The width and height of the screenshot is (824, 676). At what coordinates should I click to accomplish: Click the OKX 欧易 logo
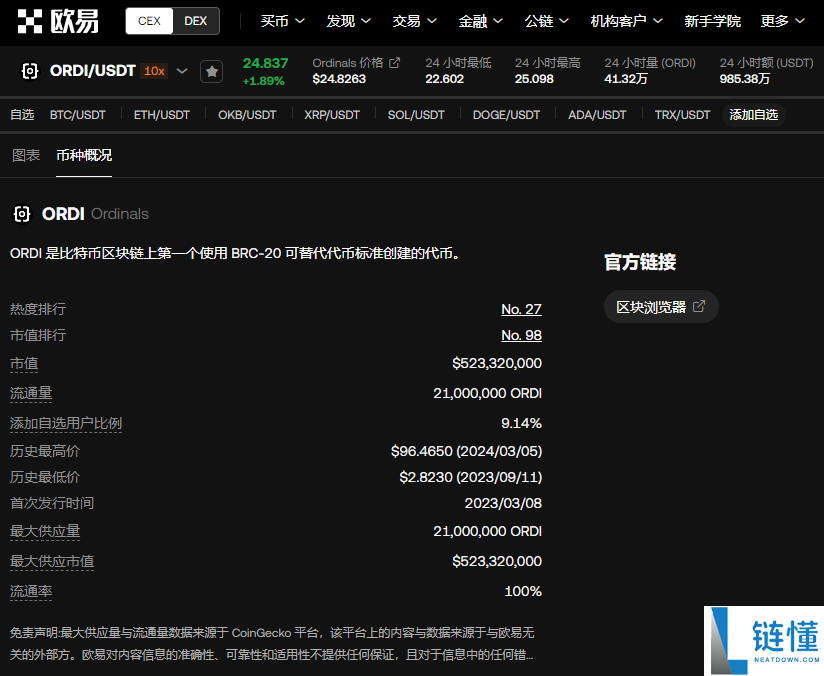pyautogui.click(x=58, y=21)
